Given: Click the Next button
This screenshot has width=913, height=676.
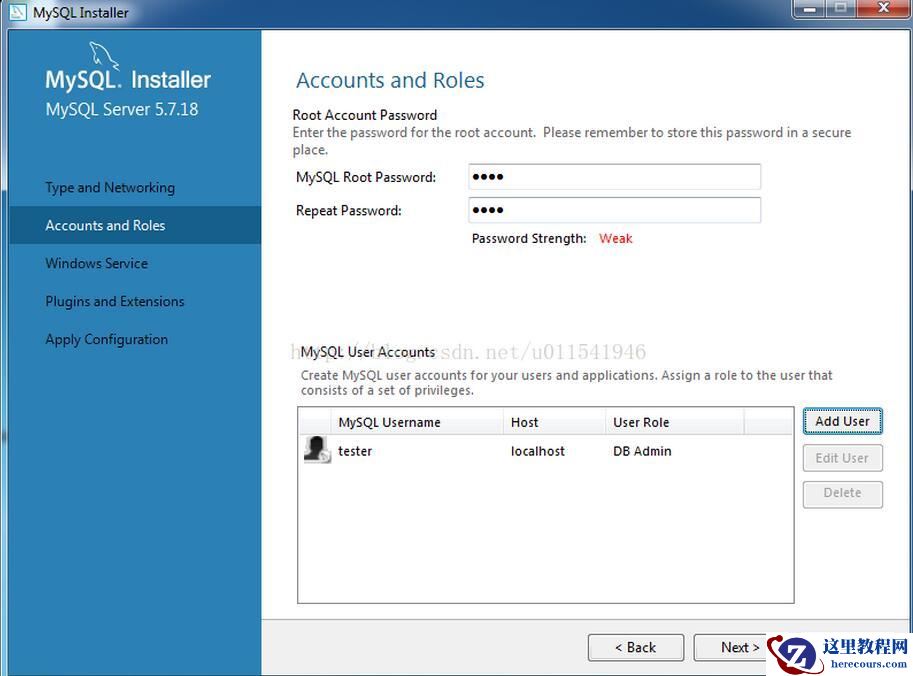Looking at the screenshot, I should (736, 647).
